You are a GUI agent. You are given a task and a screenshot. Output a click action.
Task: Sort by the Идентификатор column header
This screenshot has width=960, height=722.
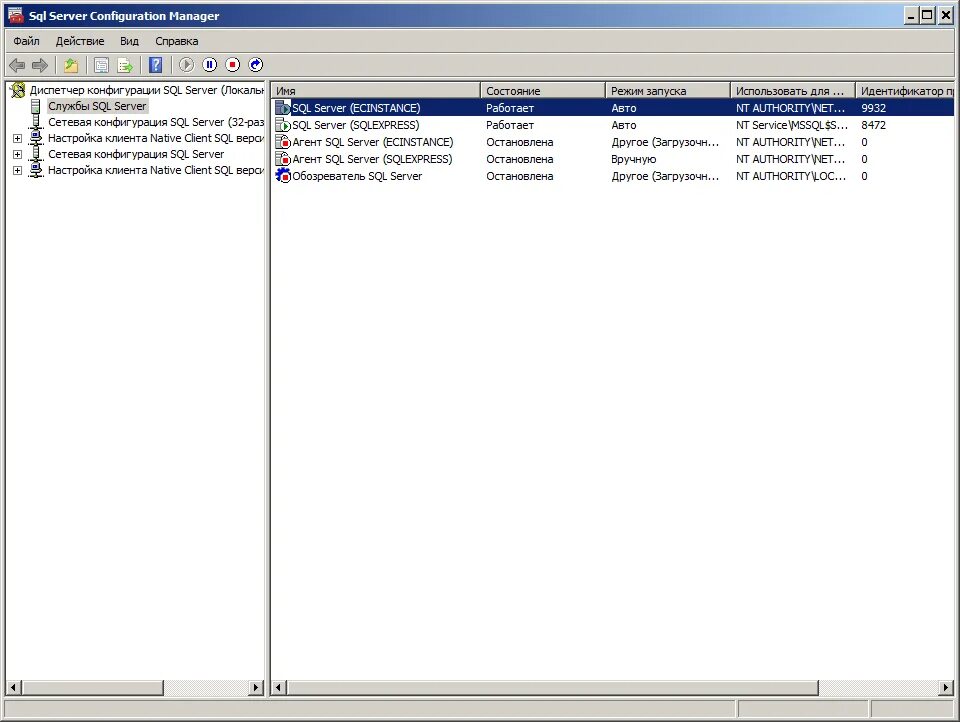click(x=905, y=91)
